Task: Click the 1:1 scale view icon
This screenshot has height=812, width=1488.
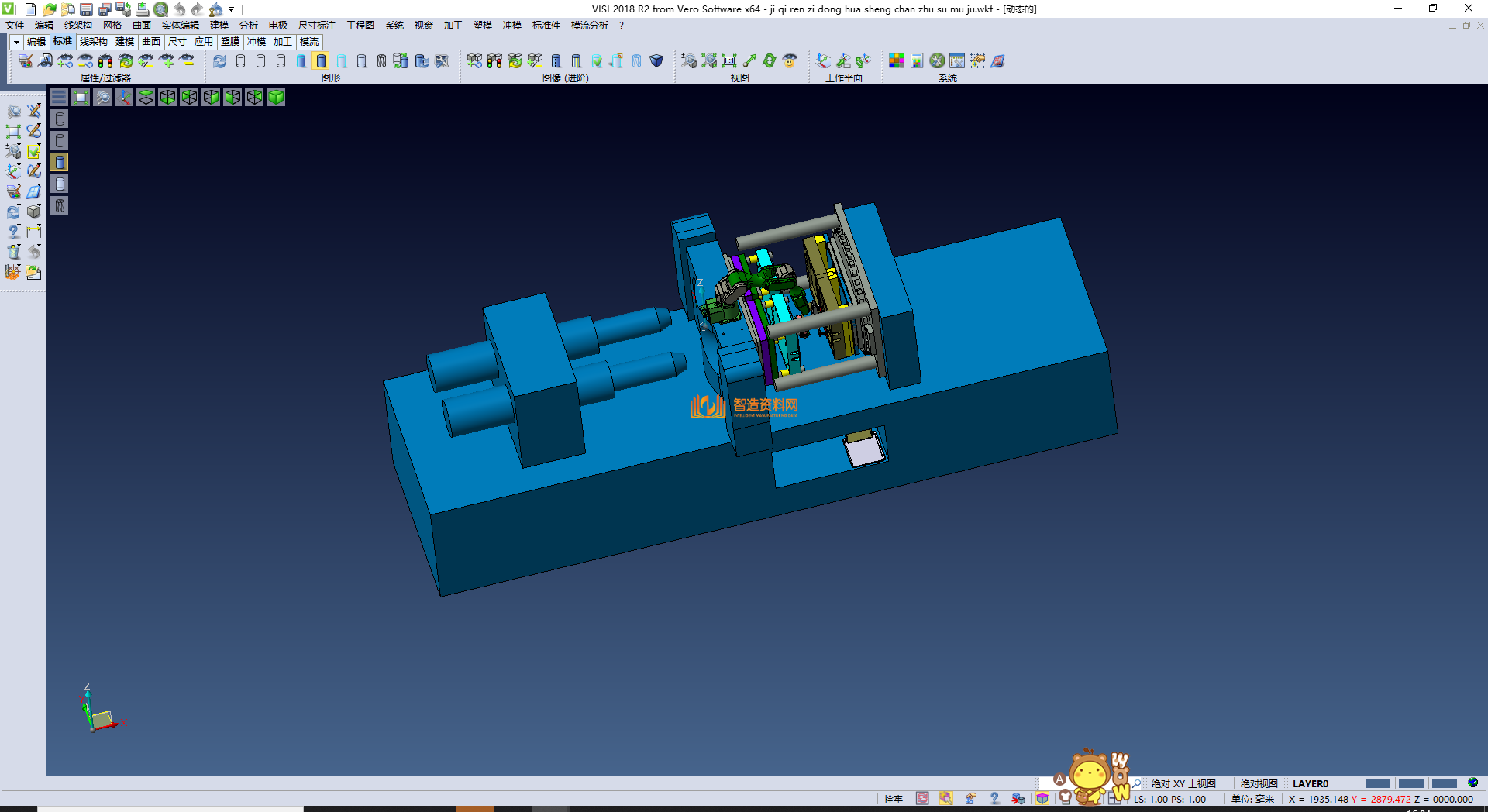Action: [x=729, y=60]
